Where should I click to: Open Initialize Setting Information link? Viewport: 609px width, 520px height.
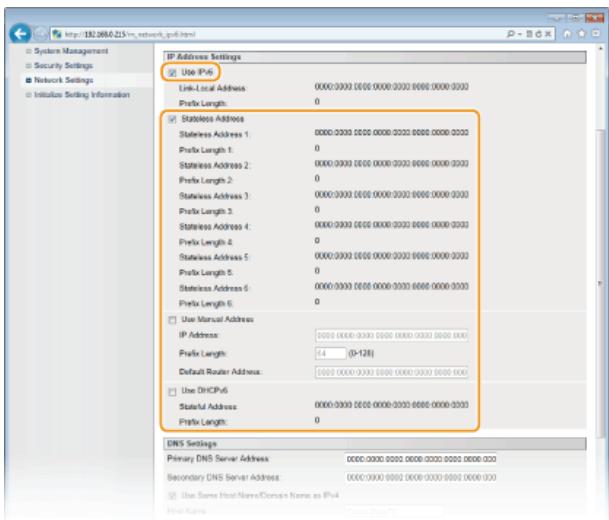(82, 95)
